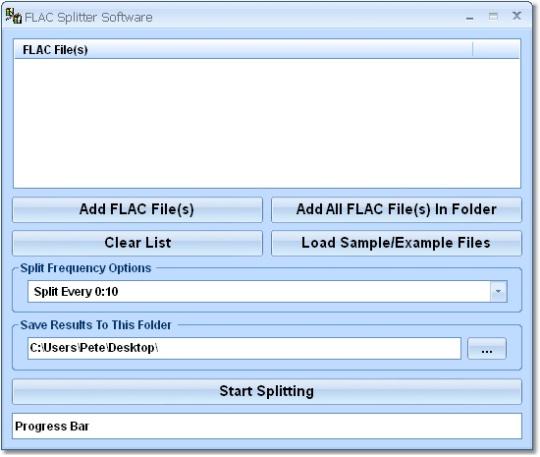Screen dimensions: 540x457
Task: Close the FLAC Splitter Software window
Action: tap(517, 16)
